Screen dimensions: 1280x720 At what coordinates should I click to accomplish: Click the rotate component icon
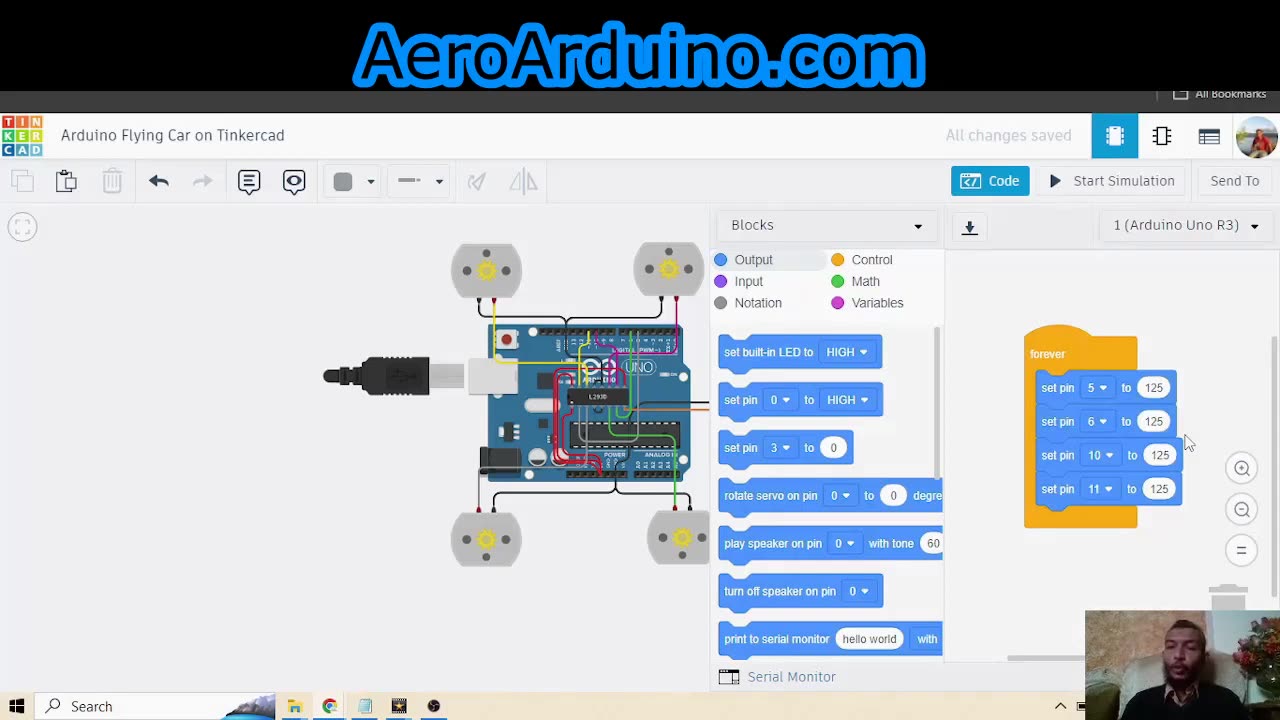click(x=477, y=181)
